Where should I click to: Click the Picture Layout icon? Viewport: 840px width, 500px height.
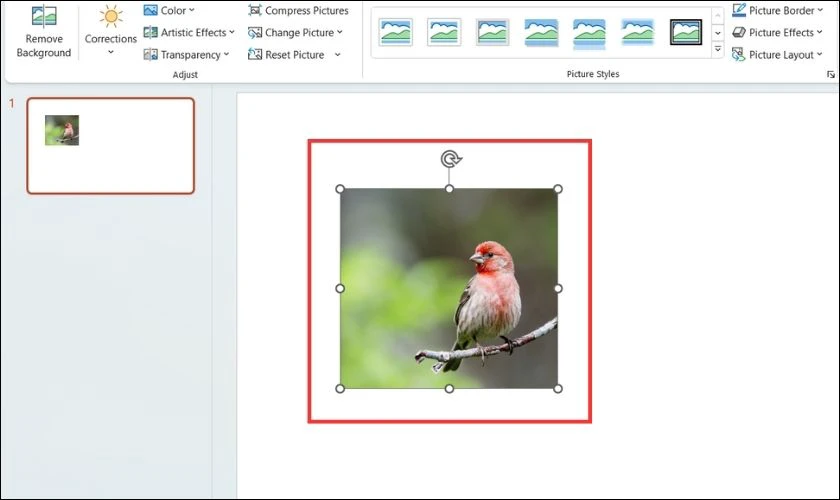coord(739,55)
